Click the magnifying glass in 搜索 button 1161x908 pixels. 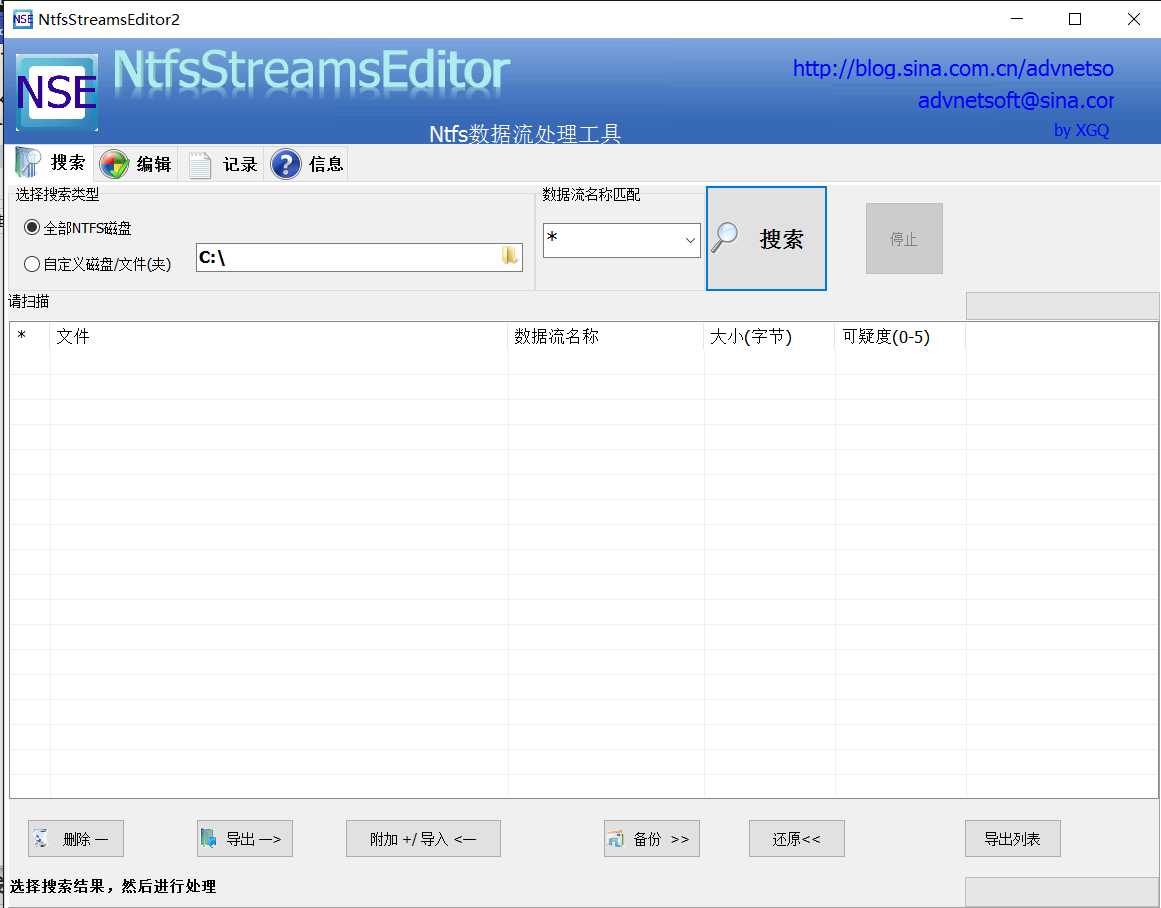tap(725, 237)
